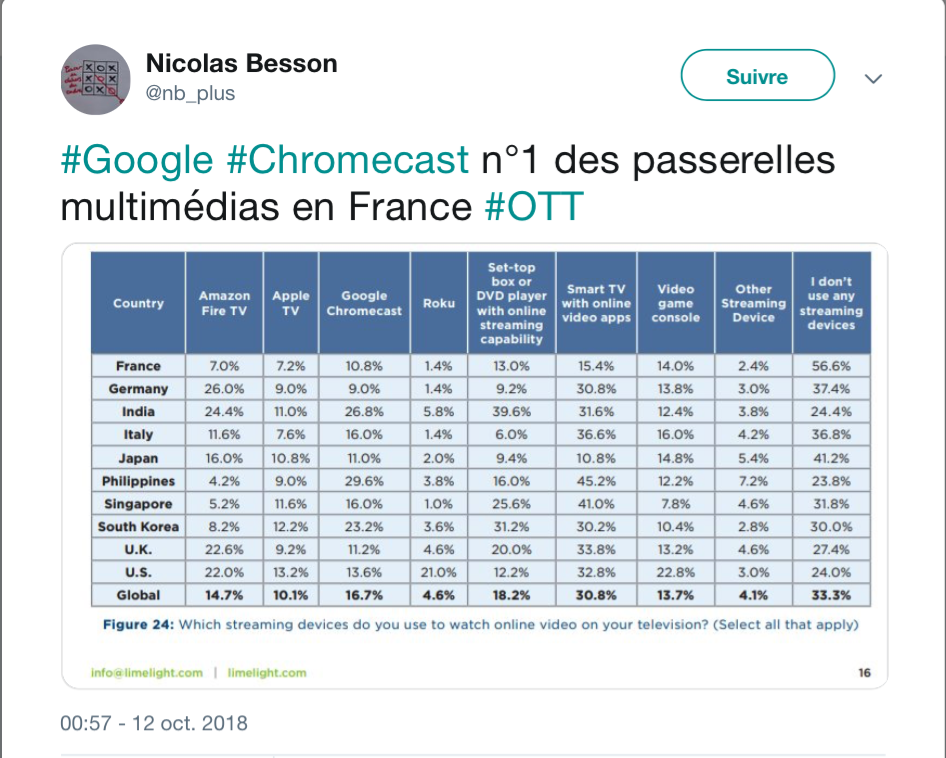
Task: Open Nicolas Besson's profile avatar
Action: pos(96,79)
